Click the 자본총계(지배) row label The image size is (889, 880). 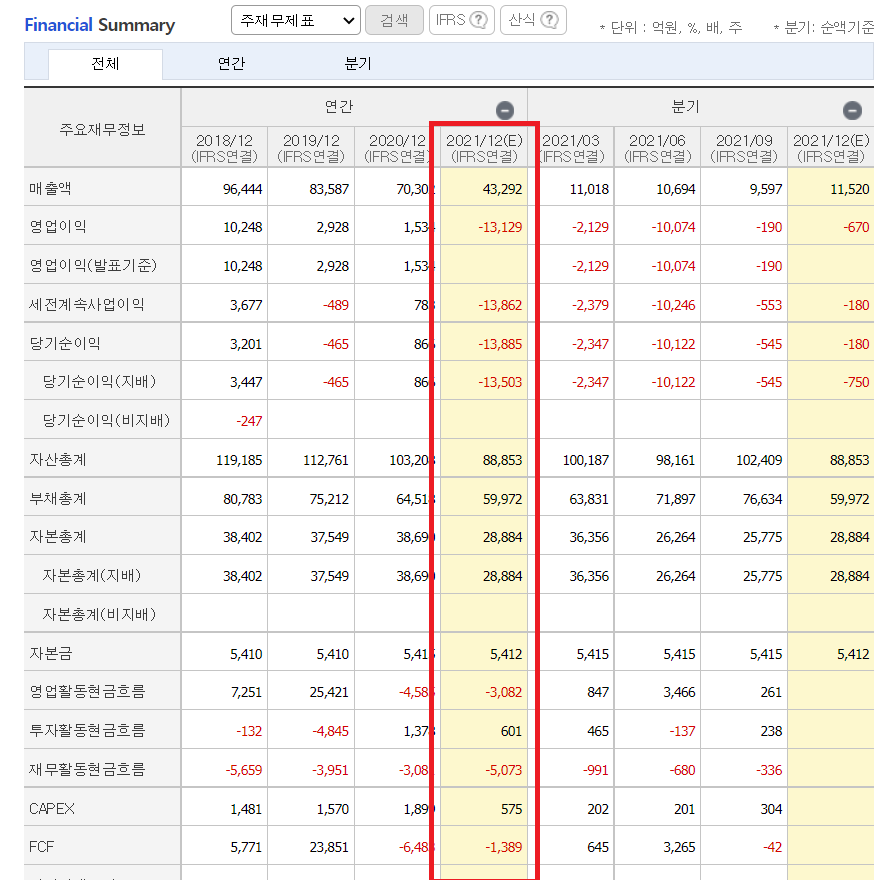click(92, 576)
